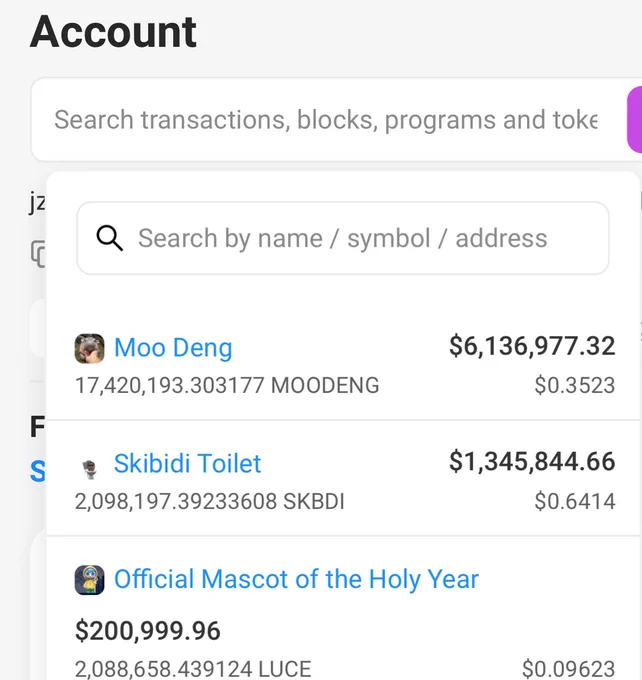Screen dimensions: 642x680
Task: Focus the name / symbol / address search box
Action: (x=343, y=238)
